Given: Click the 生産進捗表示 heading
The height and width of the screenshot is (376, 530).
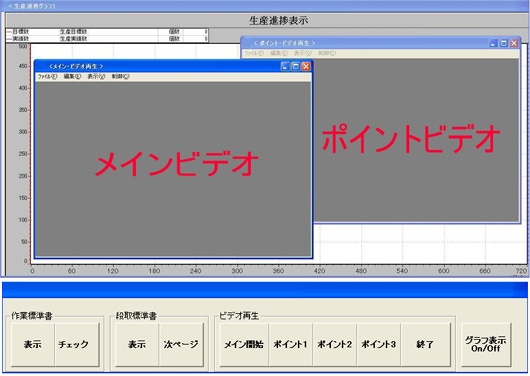Looking at the screenshot, I should (279, 21).
